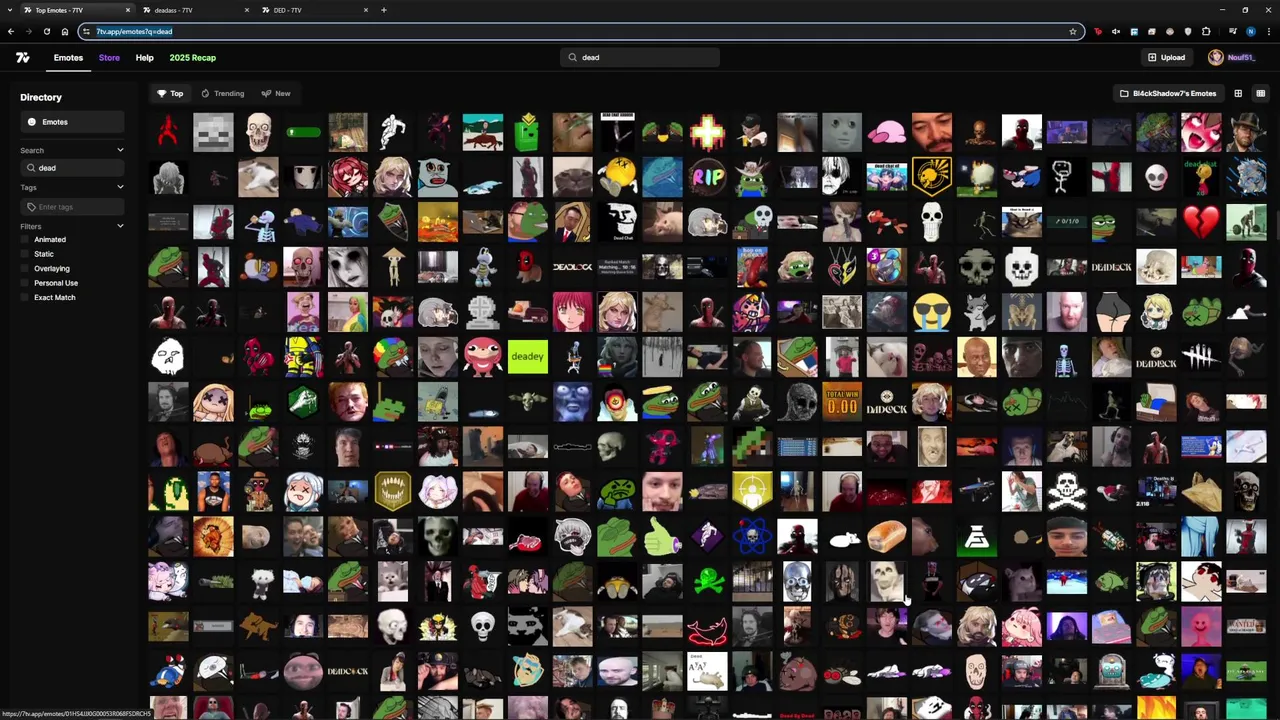Open the green deadey text emote

pos(527,357)
